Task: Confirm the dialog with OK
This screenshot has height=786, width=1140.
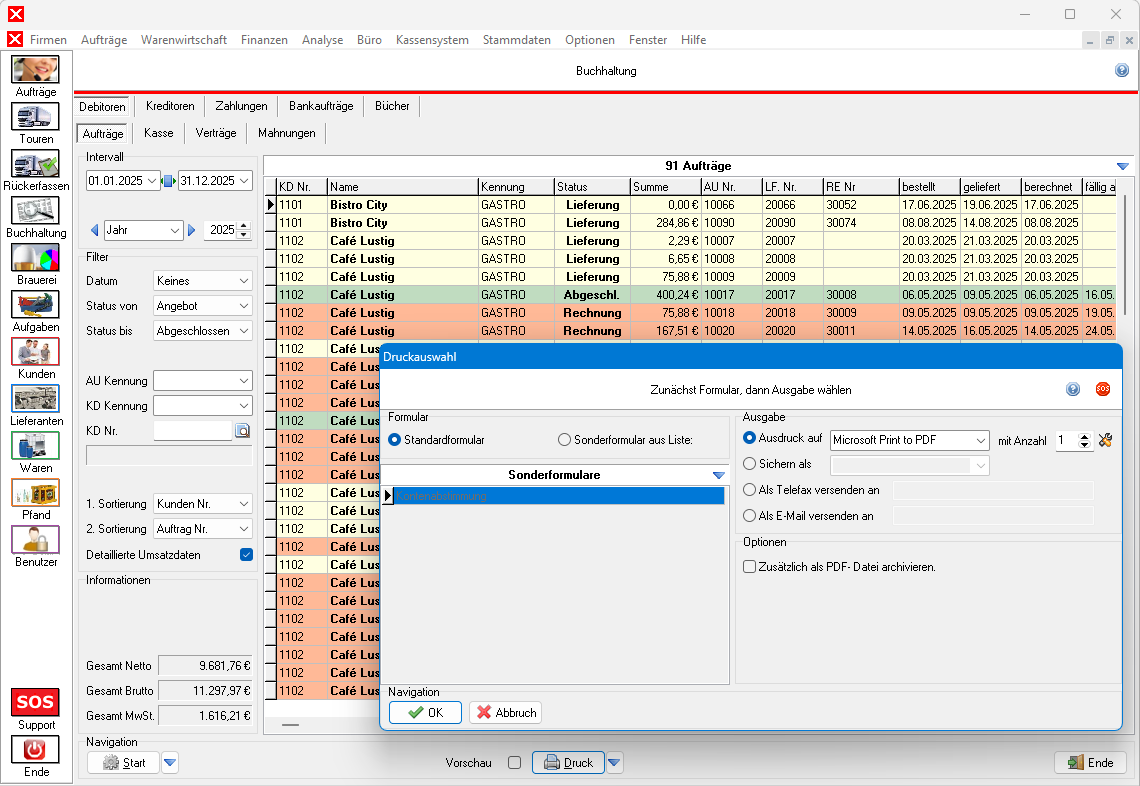Action: (425, 713)
